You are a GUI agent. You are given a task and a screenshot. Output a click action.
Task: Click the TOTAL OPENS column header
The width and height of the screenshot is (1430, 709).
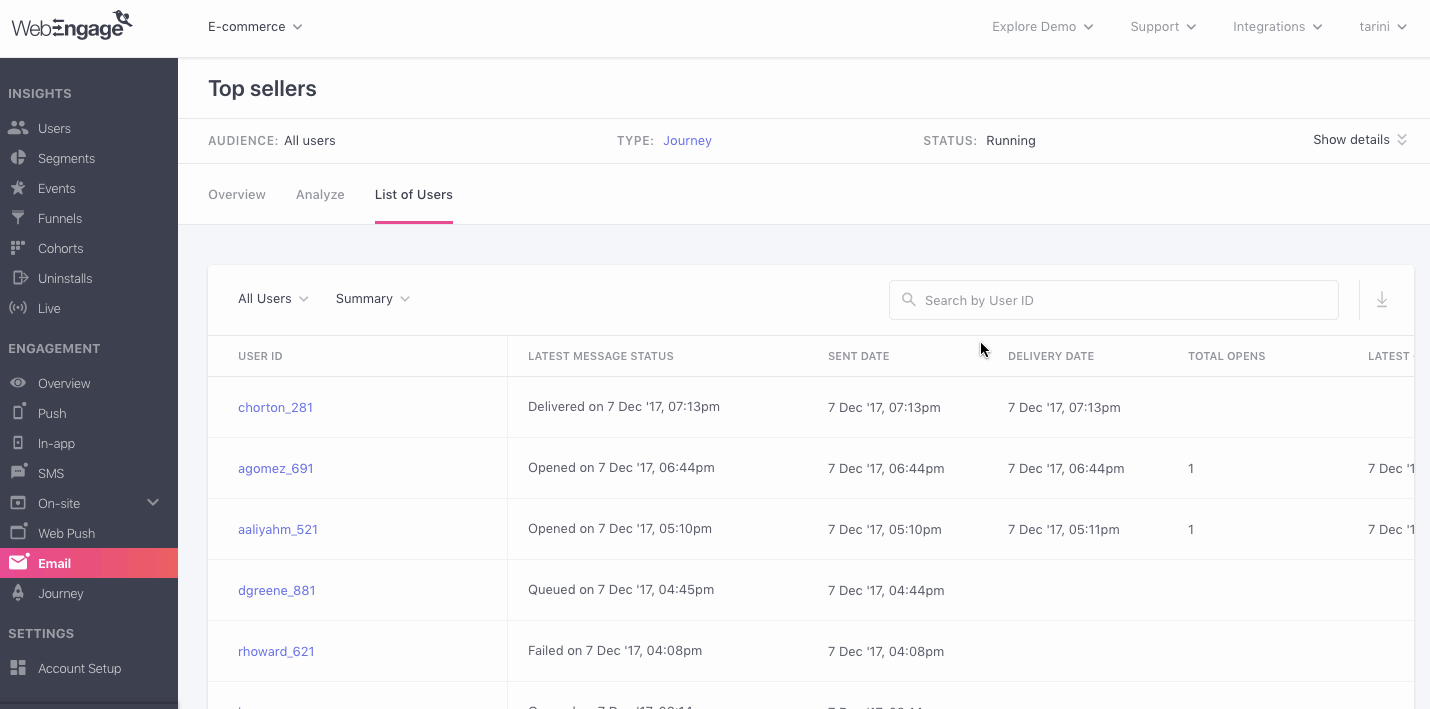coord(1227,357)
